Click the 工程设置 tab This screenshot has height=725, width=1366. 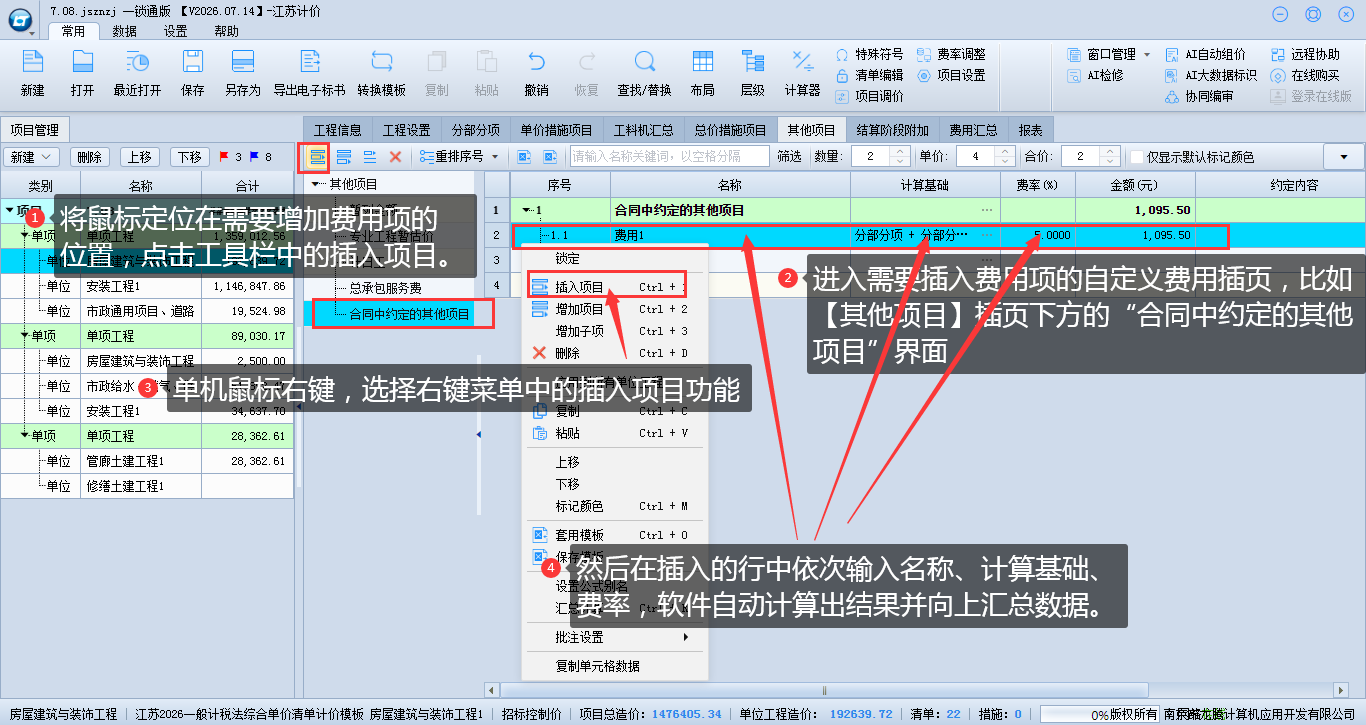click(x=406, y=130)
